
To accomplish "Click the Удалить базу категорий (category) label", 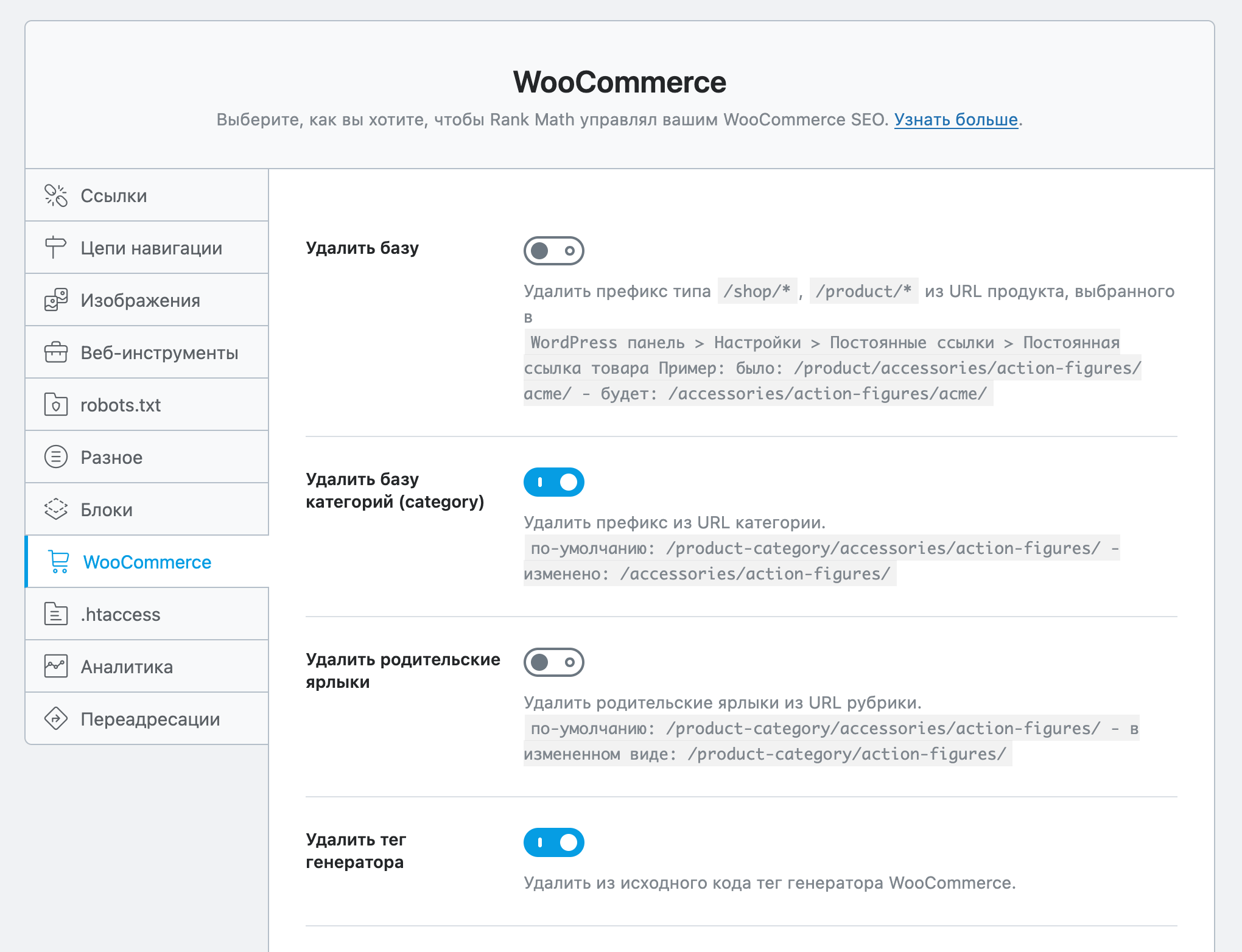I will 395,491.
